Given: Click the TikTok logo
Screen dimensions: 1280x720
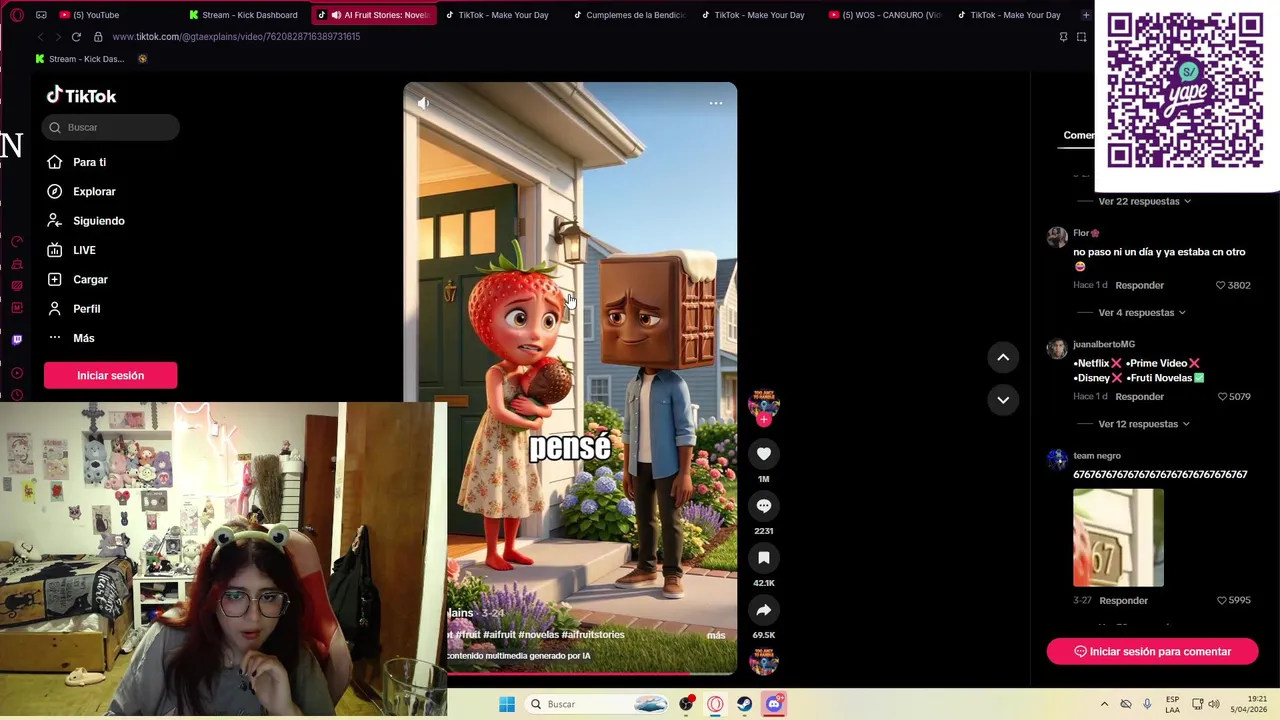Looking at the screenshot, I should 81,96.
